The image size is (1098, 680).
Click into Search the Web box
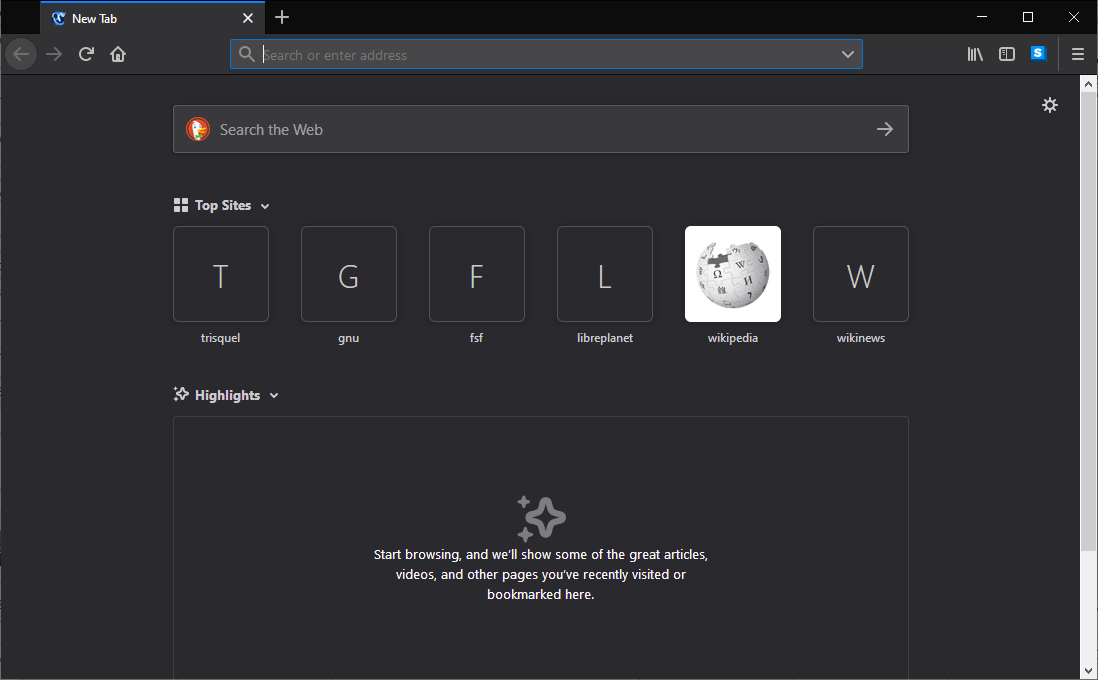tap(541, 129)
